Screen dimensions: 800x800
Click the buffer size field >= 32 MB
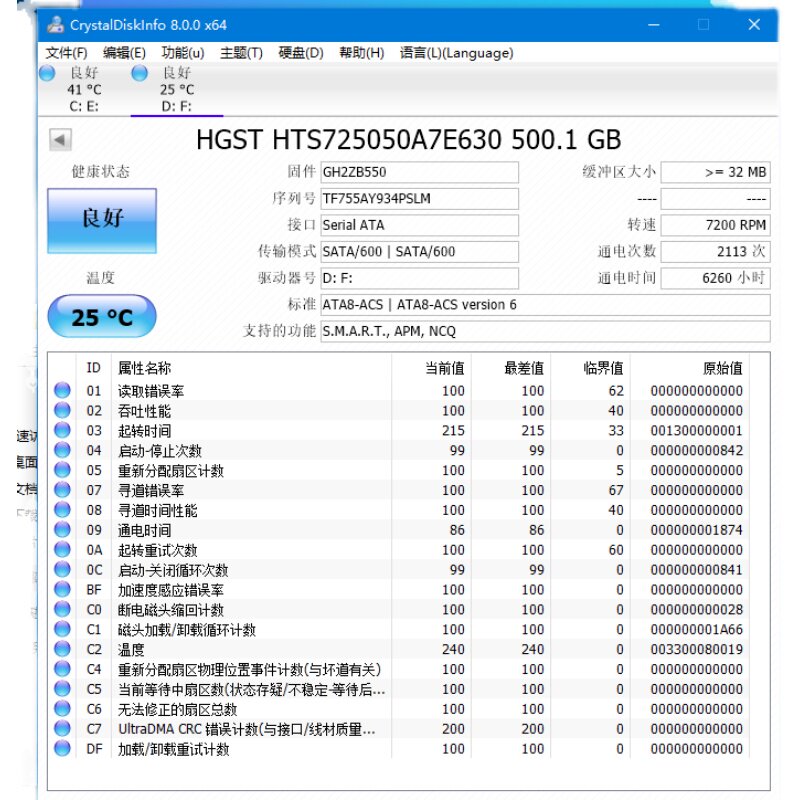click(x=715, y=172)
